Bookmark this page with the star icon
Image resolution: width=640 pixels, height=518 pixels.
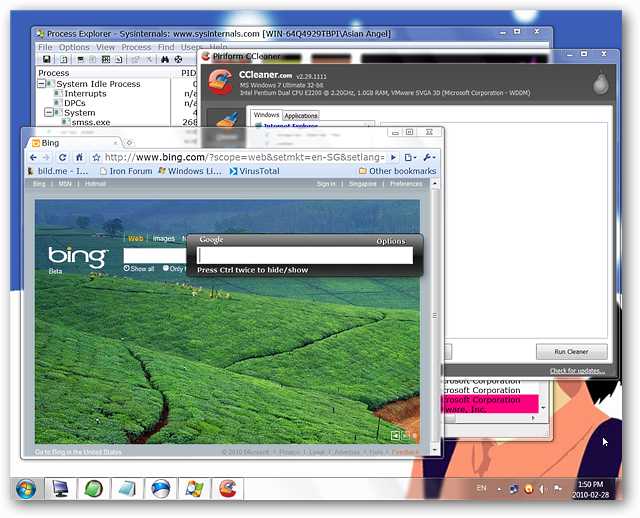[x=96, y=158]
